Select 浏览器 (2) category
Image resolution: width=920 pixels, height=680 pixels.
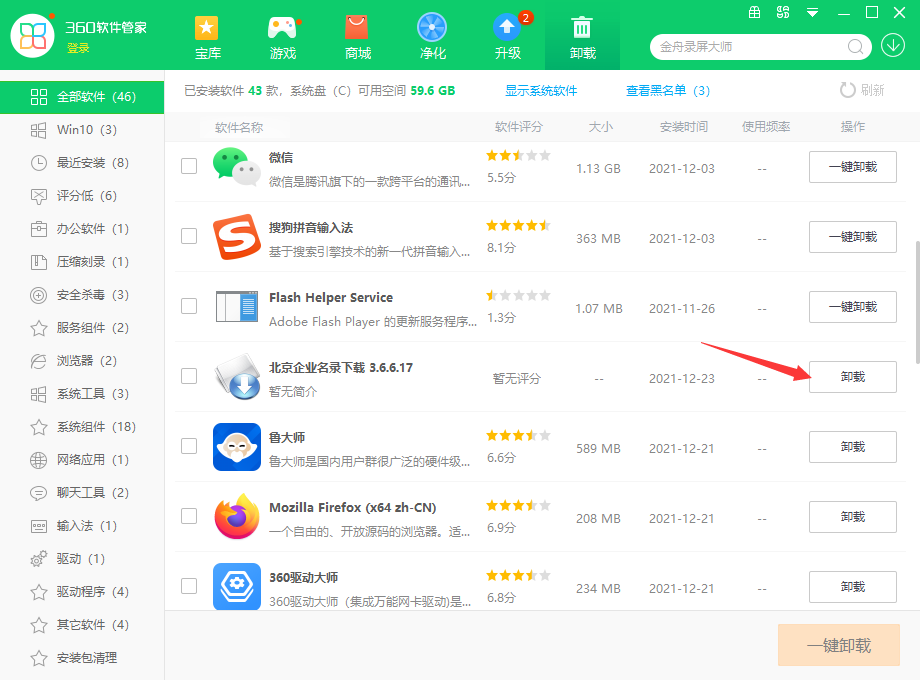[x=82, y=361]
